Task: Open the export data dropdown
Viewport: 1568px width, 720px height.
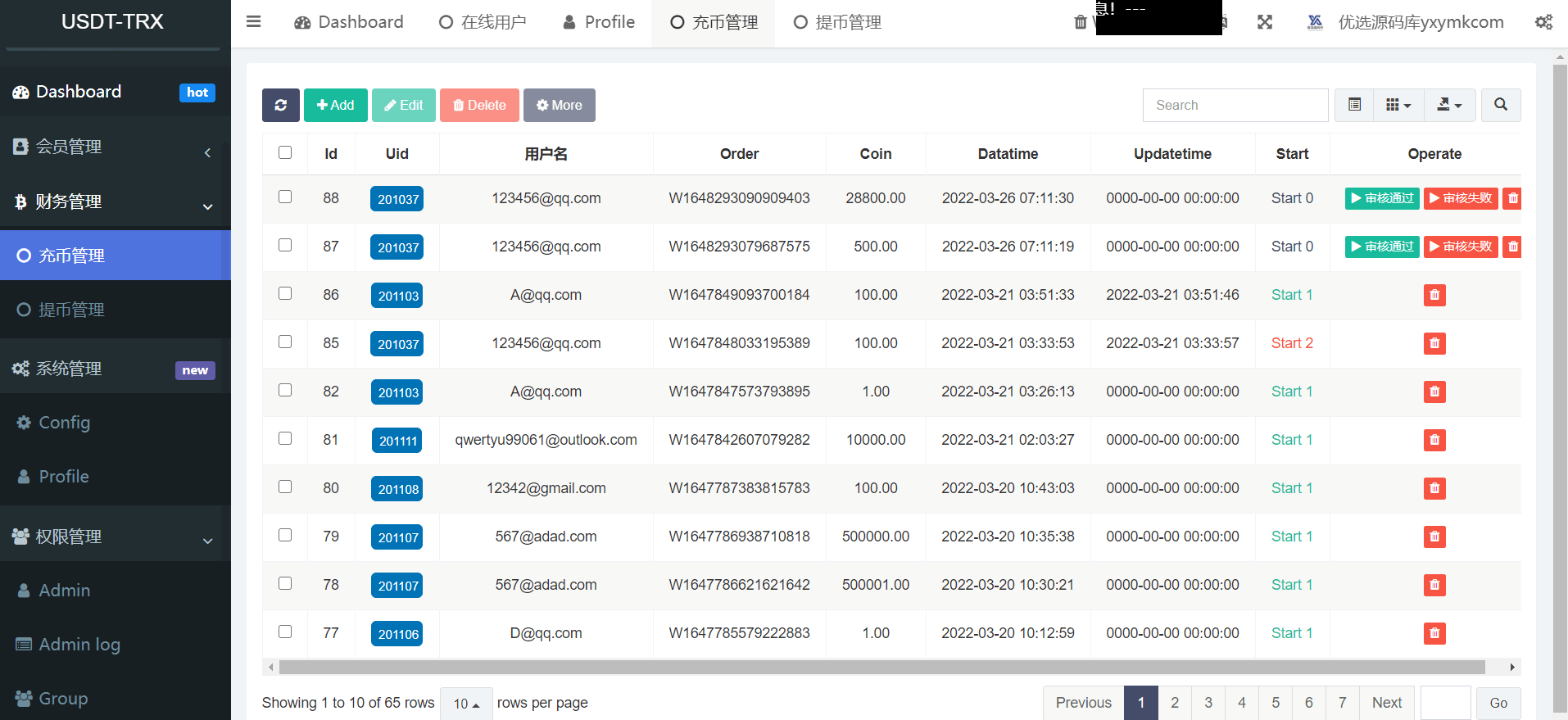Action: [x=1448, y=105]
